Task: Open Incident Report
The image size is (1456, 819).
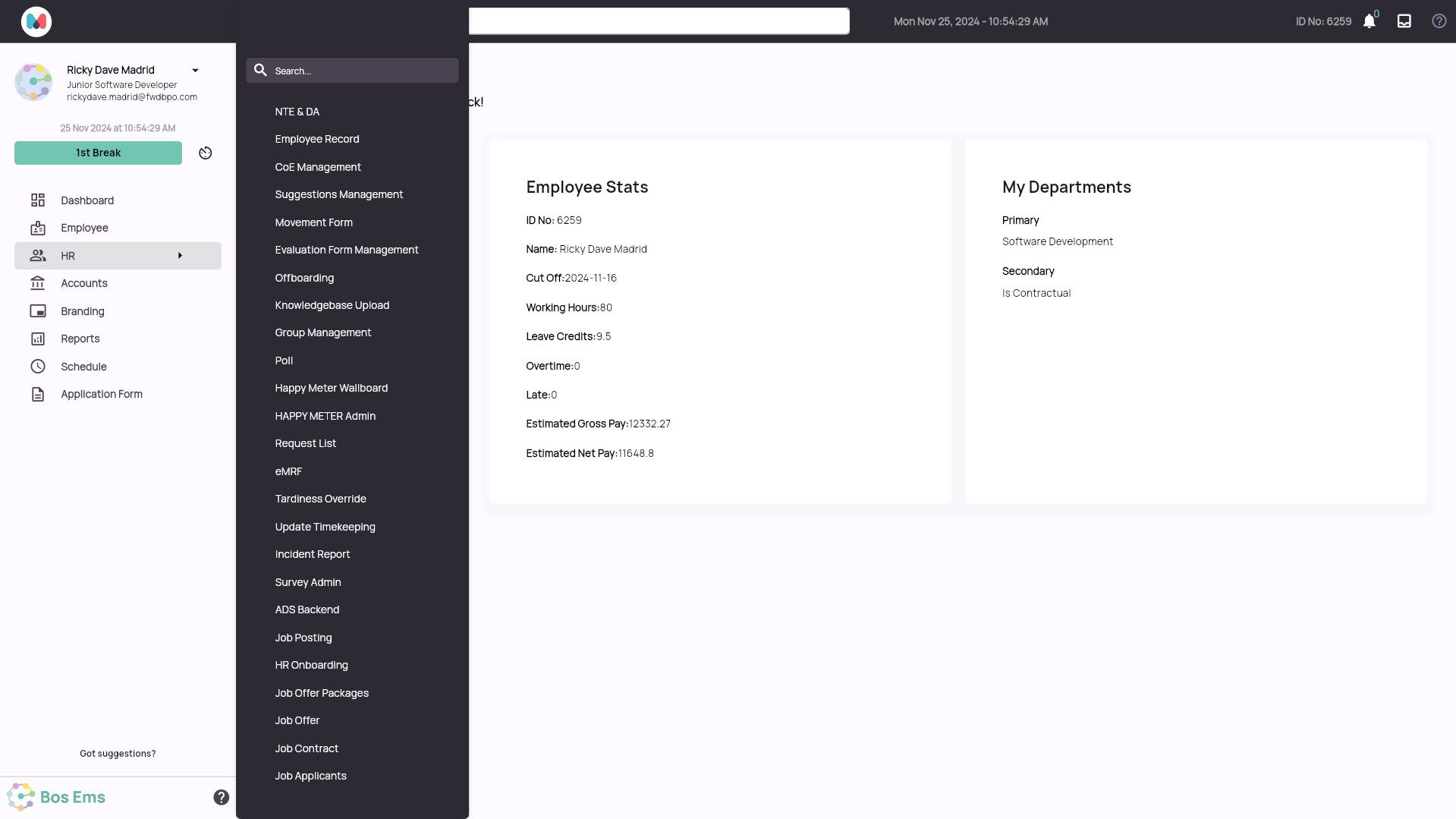Action: tap(313, 554)
